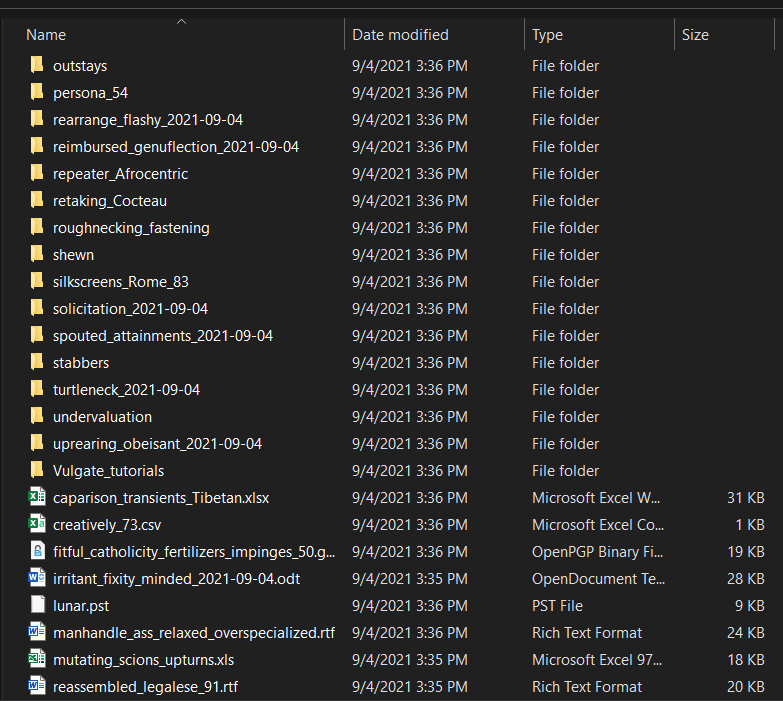Click the shewn folder name

tap(73, 255)
